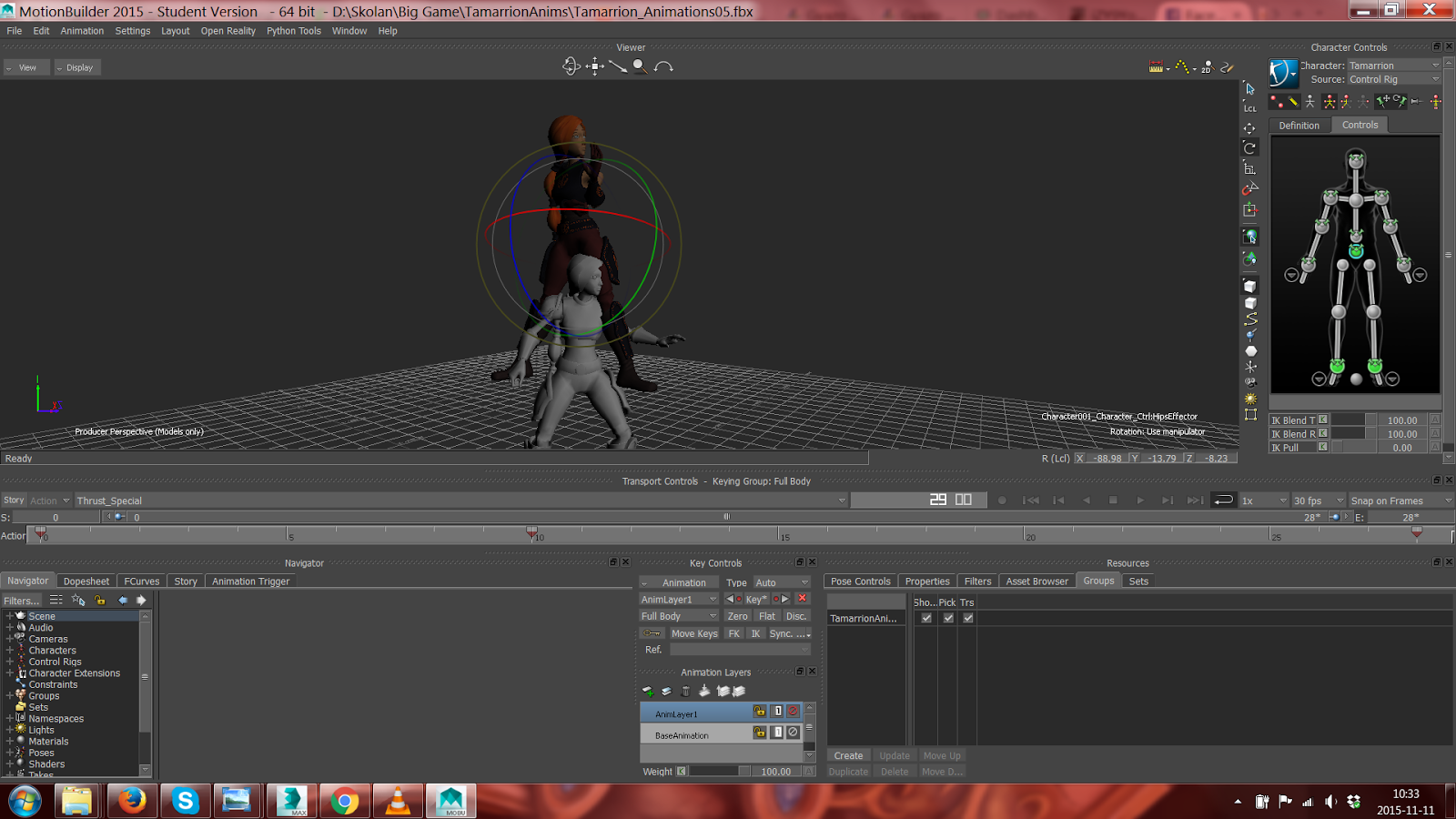
Task: Select the Scale tool in viewer toolbar
Action: click(1250, 168)
